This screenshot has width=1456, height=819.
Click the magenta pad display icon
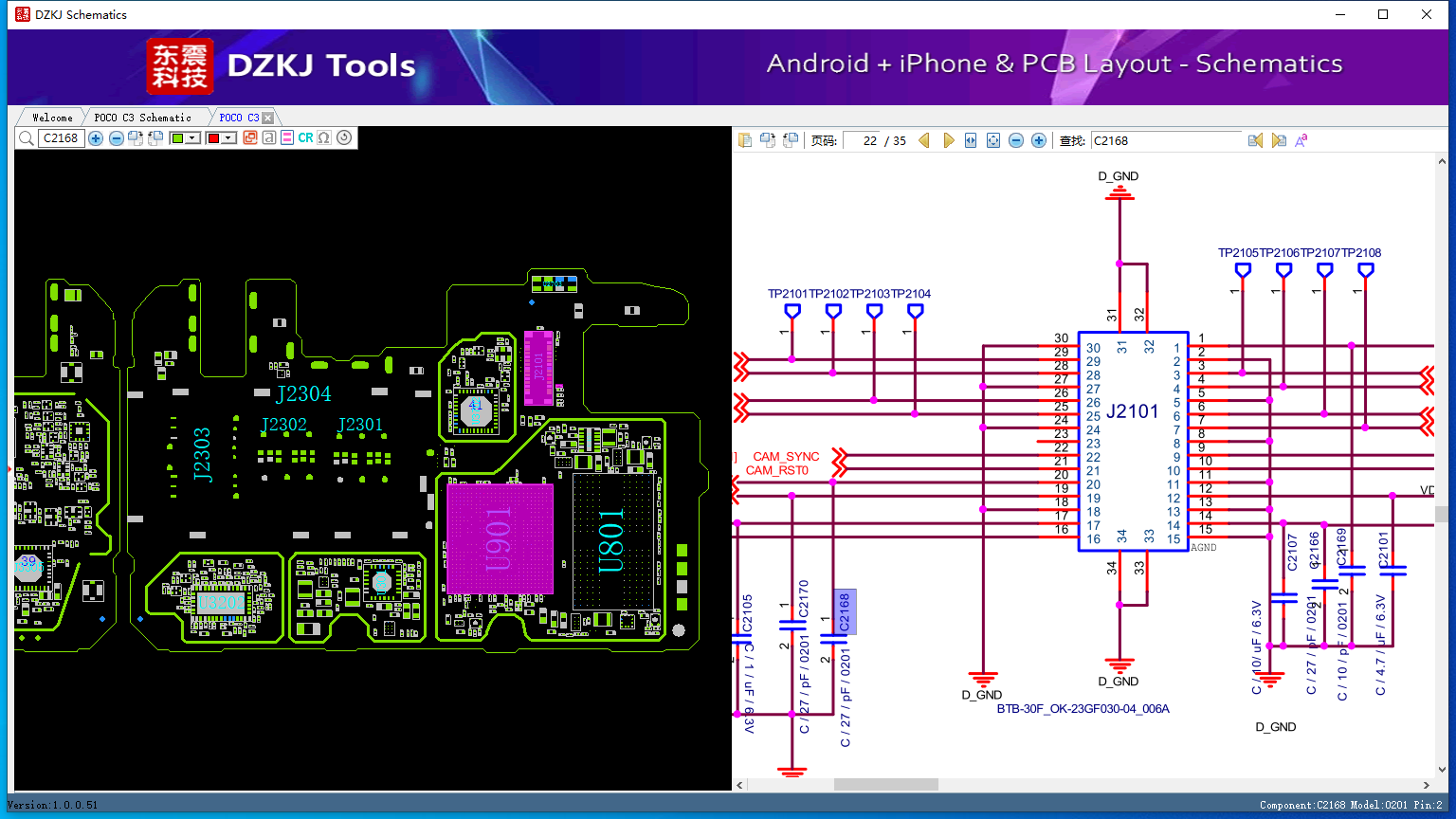tap(287, 138)
